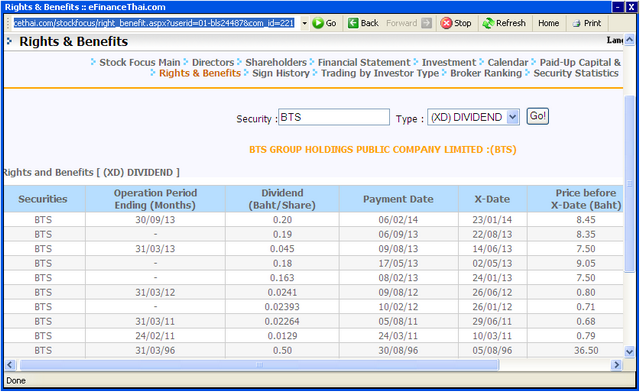Click the vertical scrollbar thumb
This screenshot has height=392, width=640.
tap(629, 183)
